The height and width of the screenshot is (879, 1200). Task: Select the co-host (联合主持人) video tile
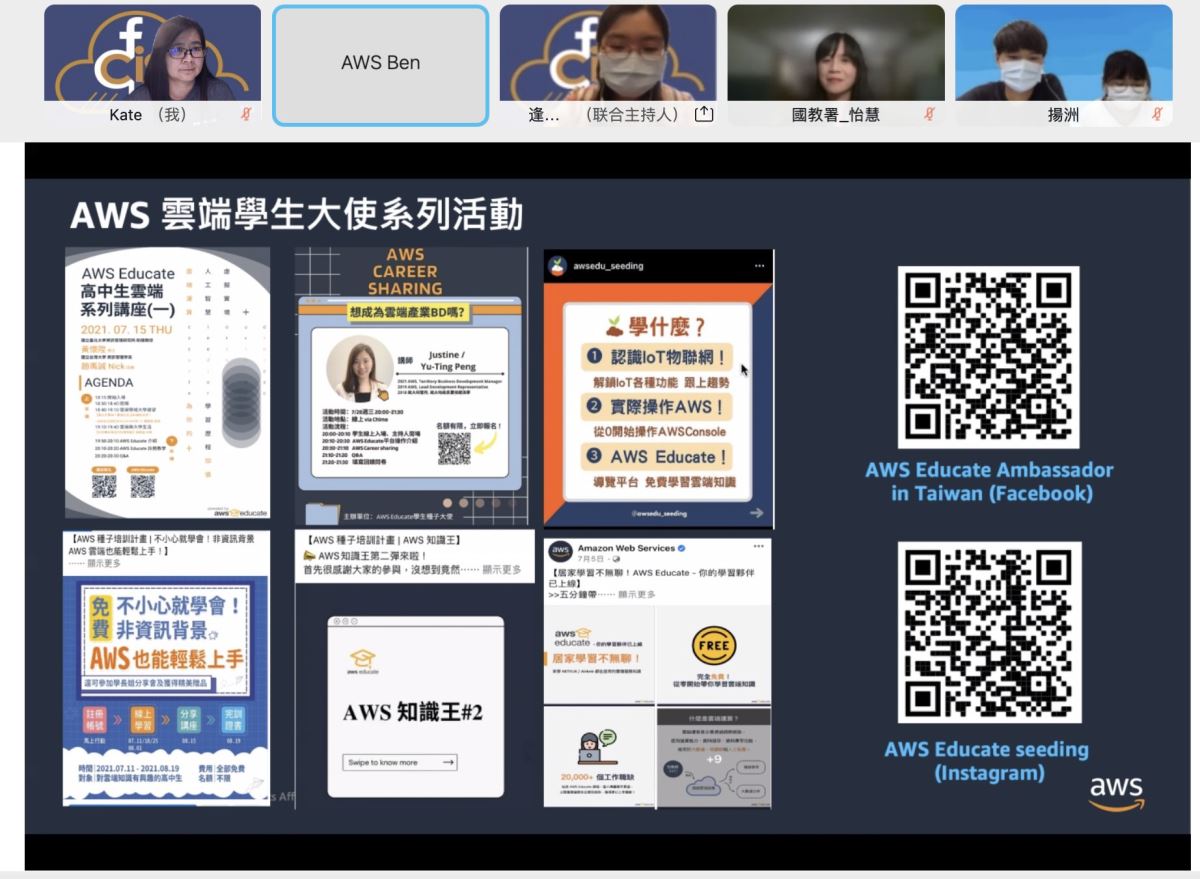coord(608,65)
